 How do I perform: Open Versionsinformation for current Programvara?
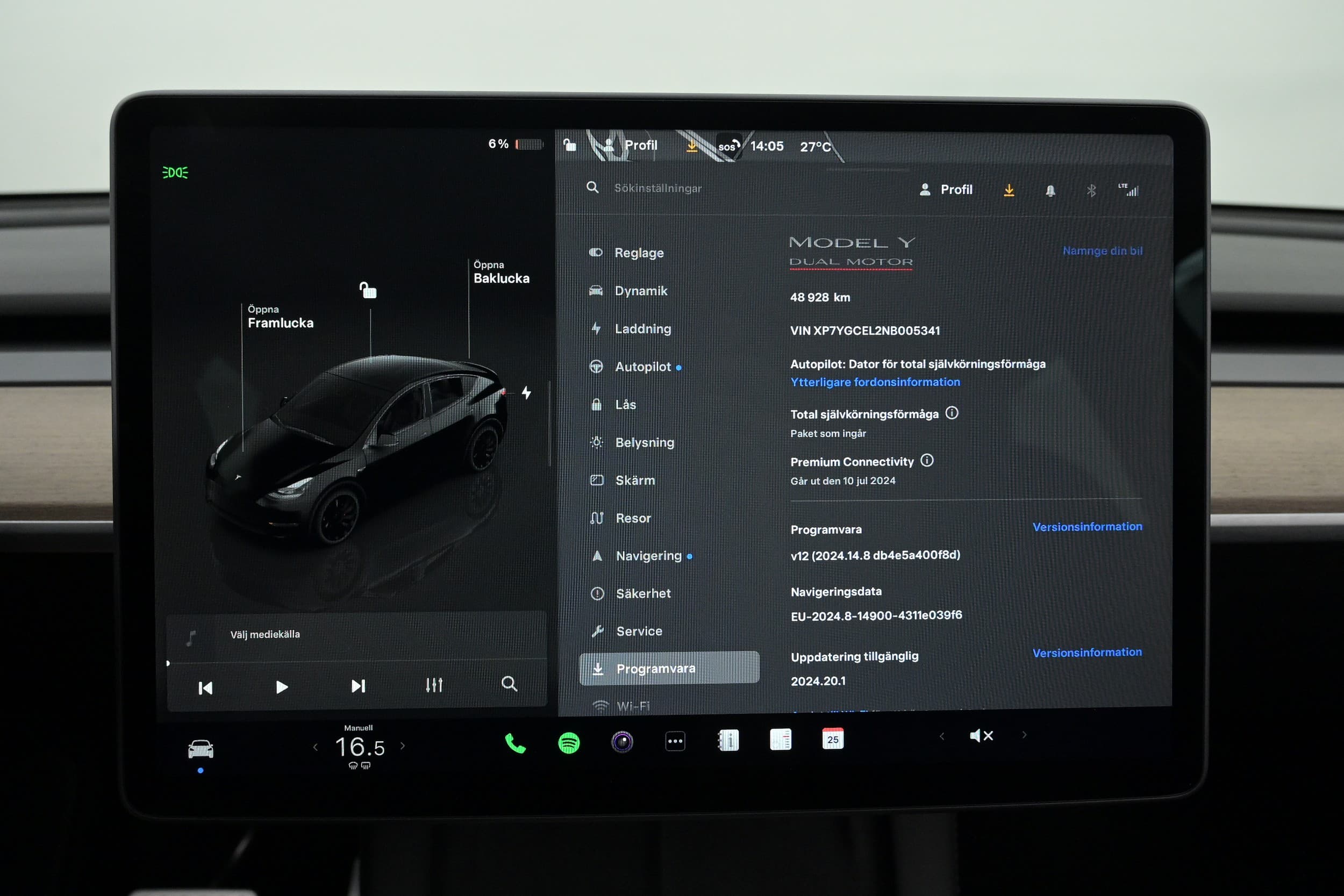pos(1088,527)
